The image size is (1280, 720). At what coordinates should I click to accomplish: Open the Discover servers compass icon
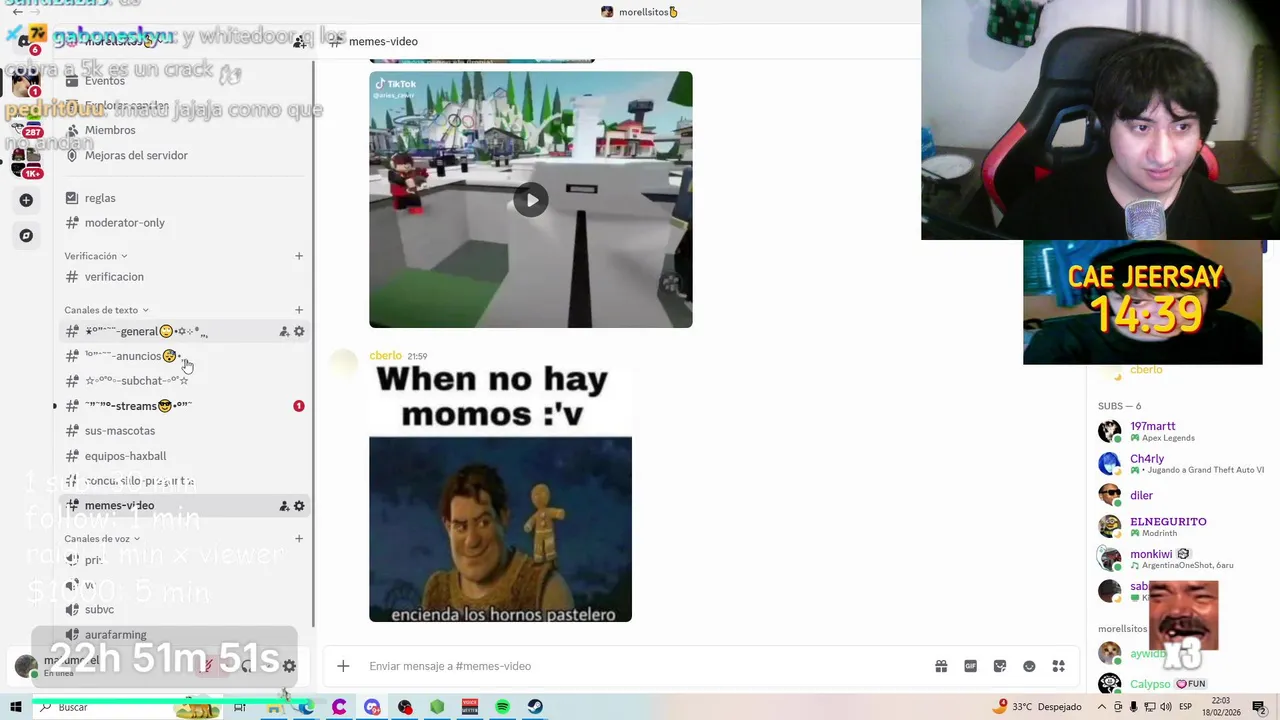[x=26, y=236]
